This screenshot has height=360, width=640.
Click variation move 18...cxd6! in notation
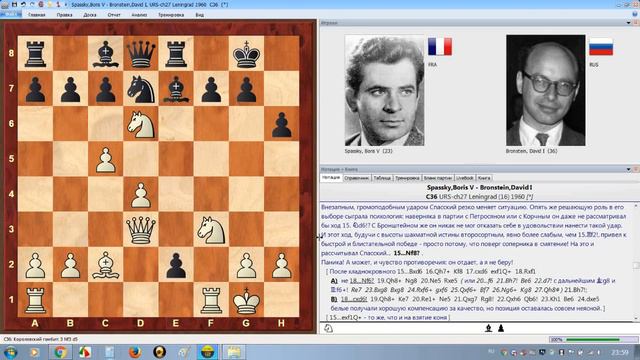tap(355, 299)
